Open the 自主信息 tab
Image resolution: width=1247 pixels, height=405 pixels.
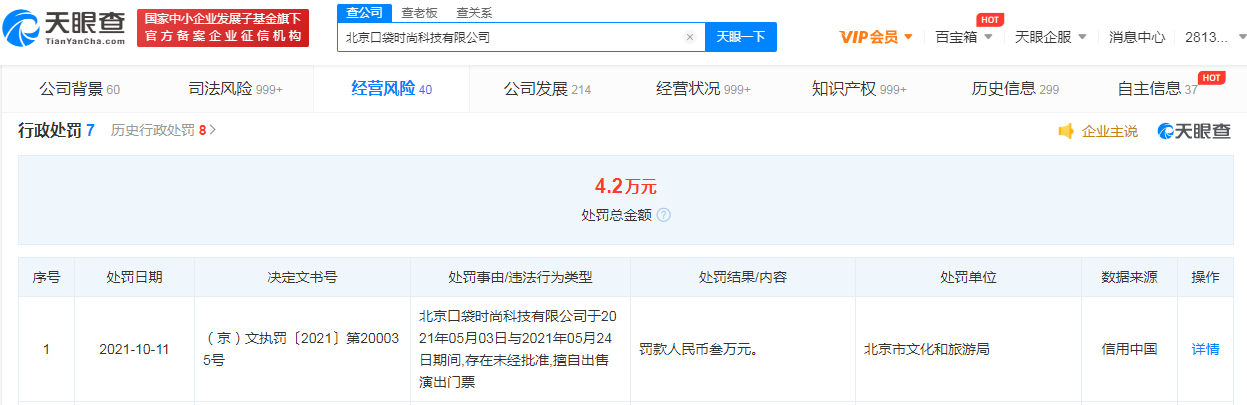tap(1157, 89)
